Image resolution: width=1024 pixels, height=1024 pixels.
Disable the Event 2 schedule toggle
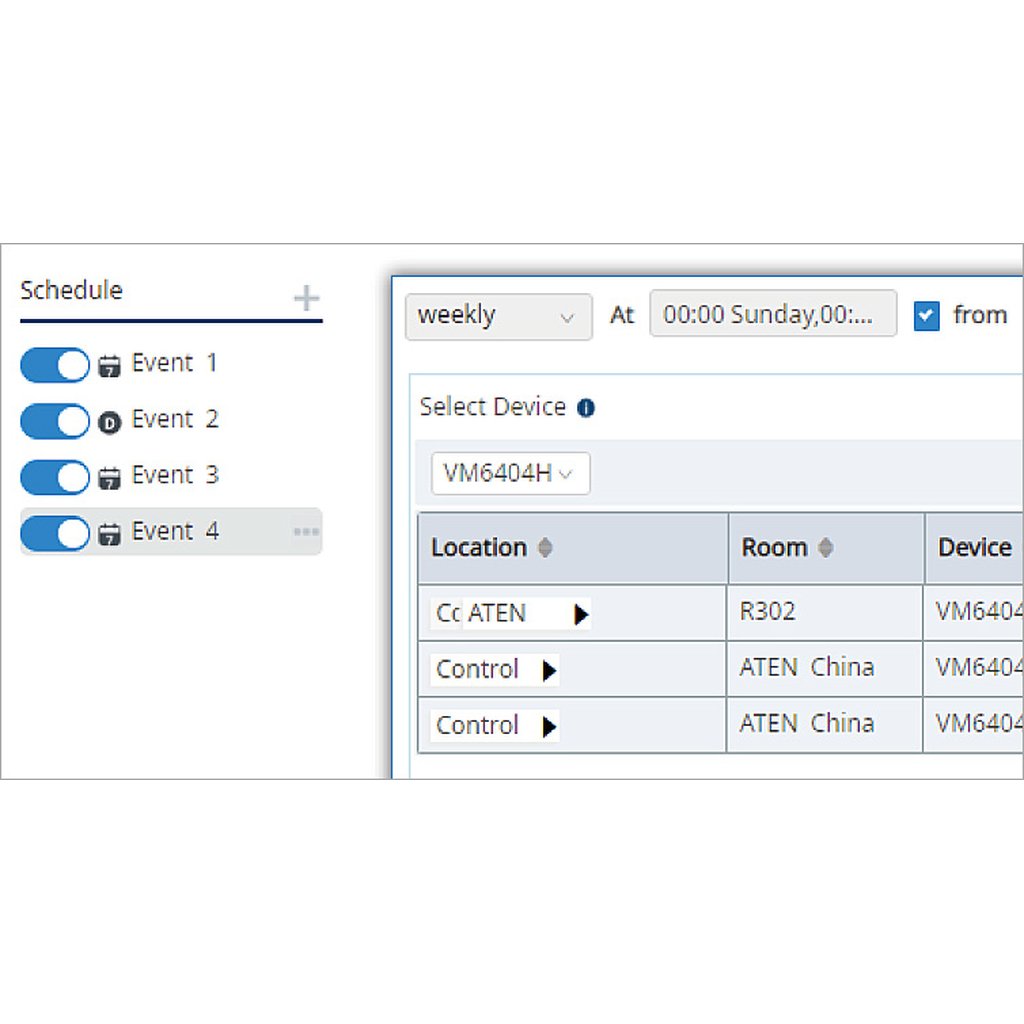click(x=54, y=421)
